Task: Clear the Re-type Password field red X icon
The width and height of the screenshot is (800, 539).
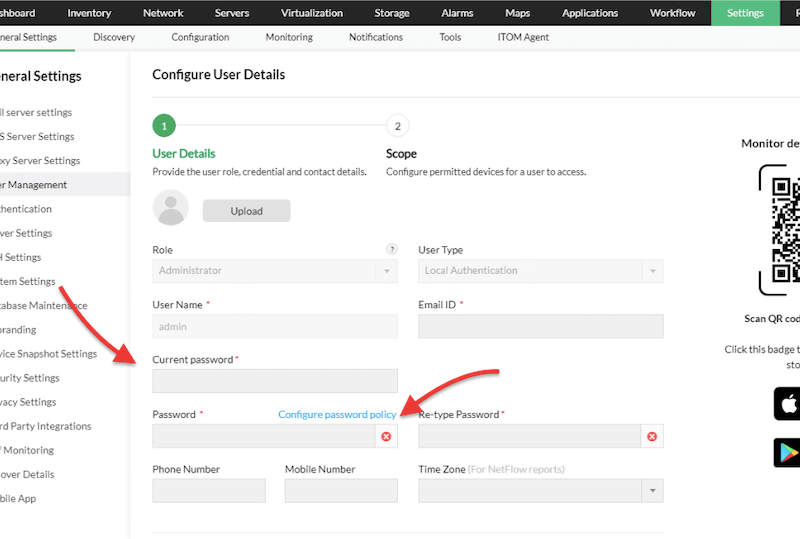Action: click(652, 436)
